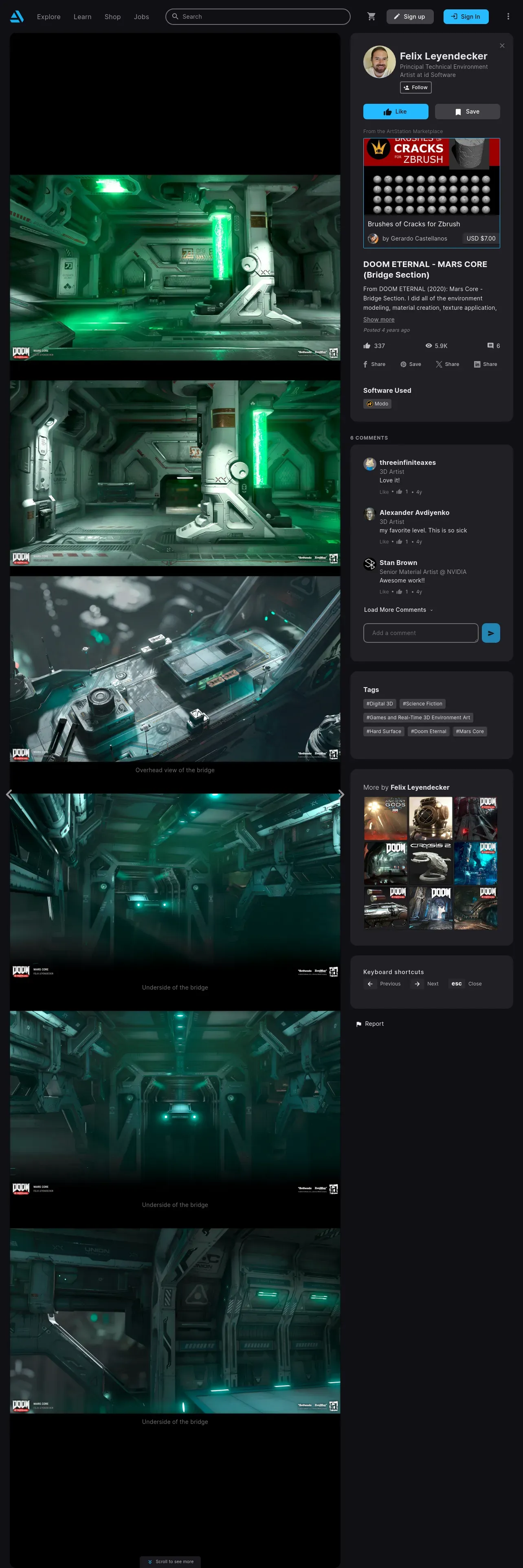Click the esc Close shortcut key

(x=457, y=983)
